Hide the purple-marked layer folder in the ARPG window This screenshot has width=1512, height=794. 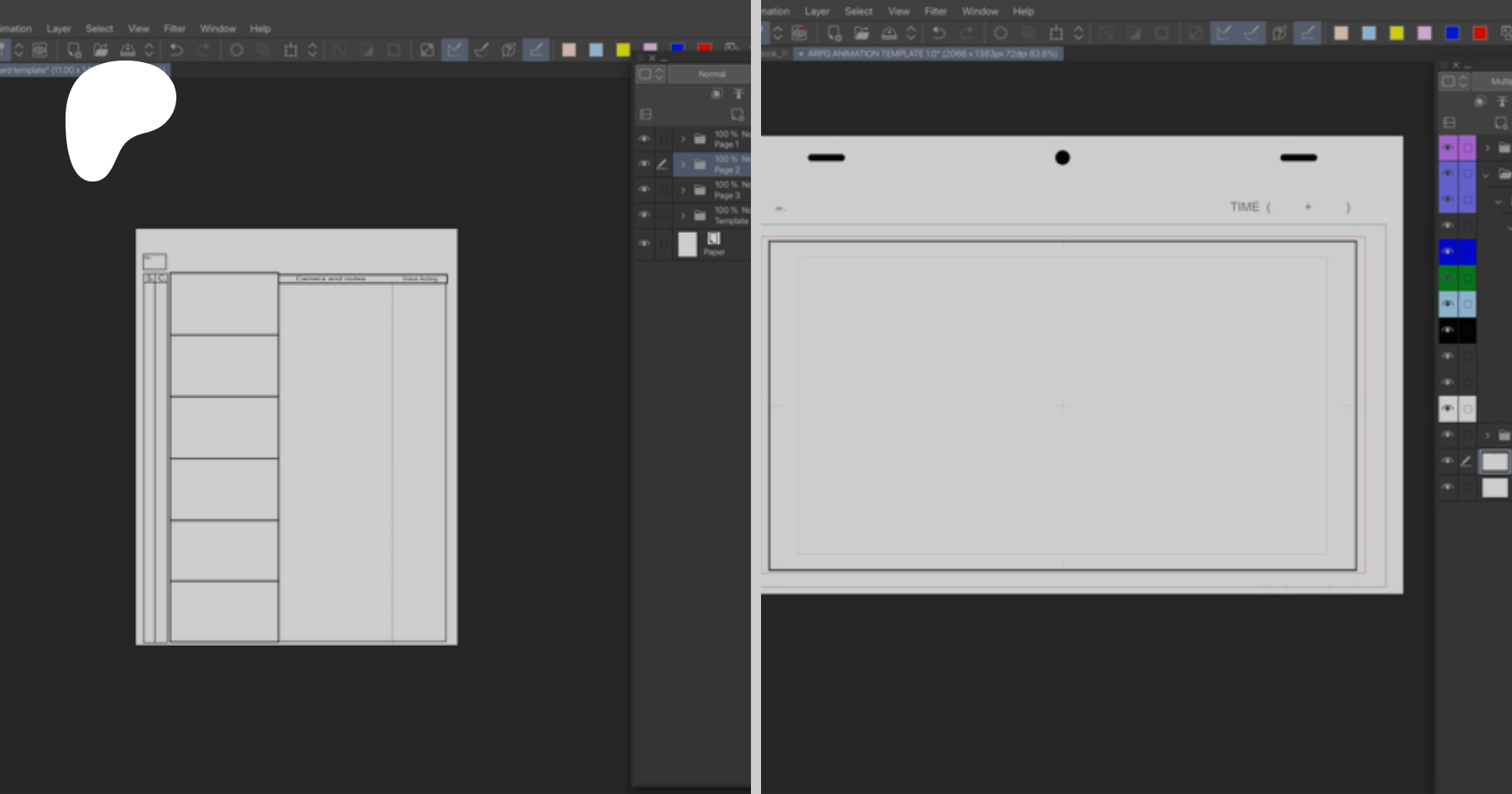tap(1447, 148)
